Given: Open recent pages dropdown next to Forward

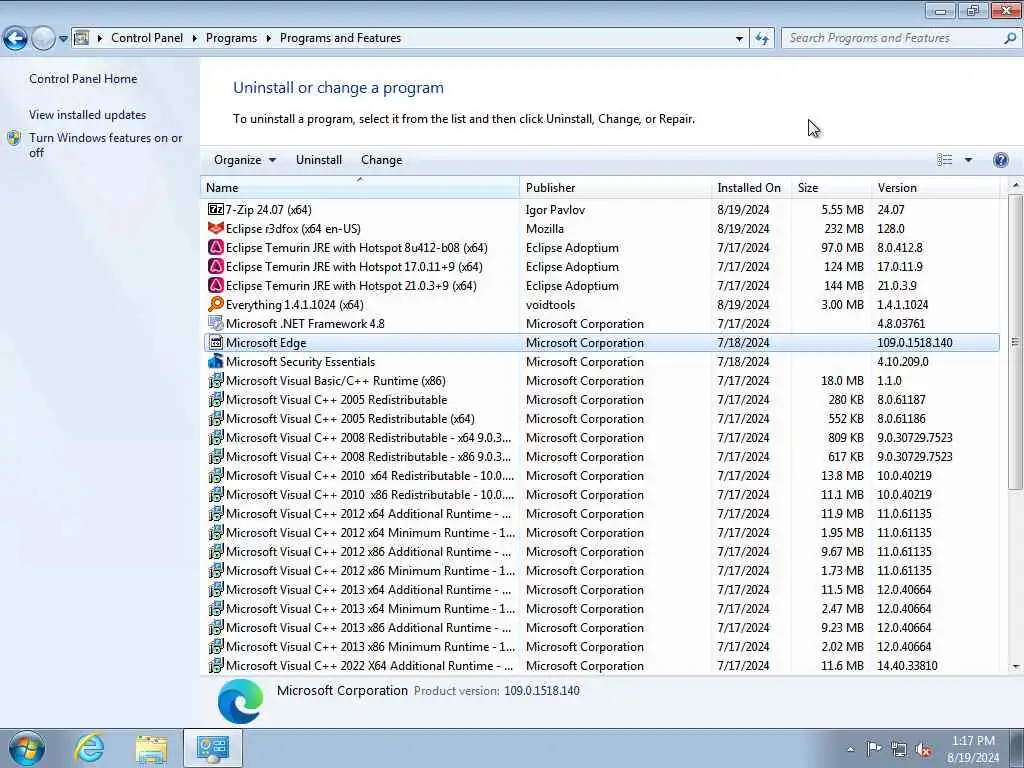Looking at the screenshot, I should 63,39.
